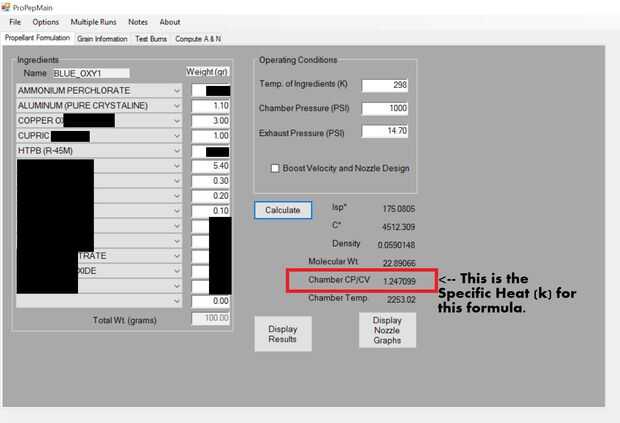The width and height of the screenshot is (620, 423).
Task: Expand the AMMONIUM PERCHLORATE ingredient dropdown
Action: (x=99, y=91)
